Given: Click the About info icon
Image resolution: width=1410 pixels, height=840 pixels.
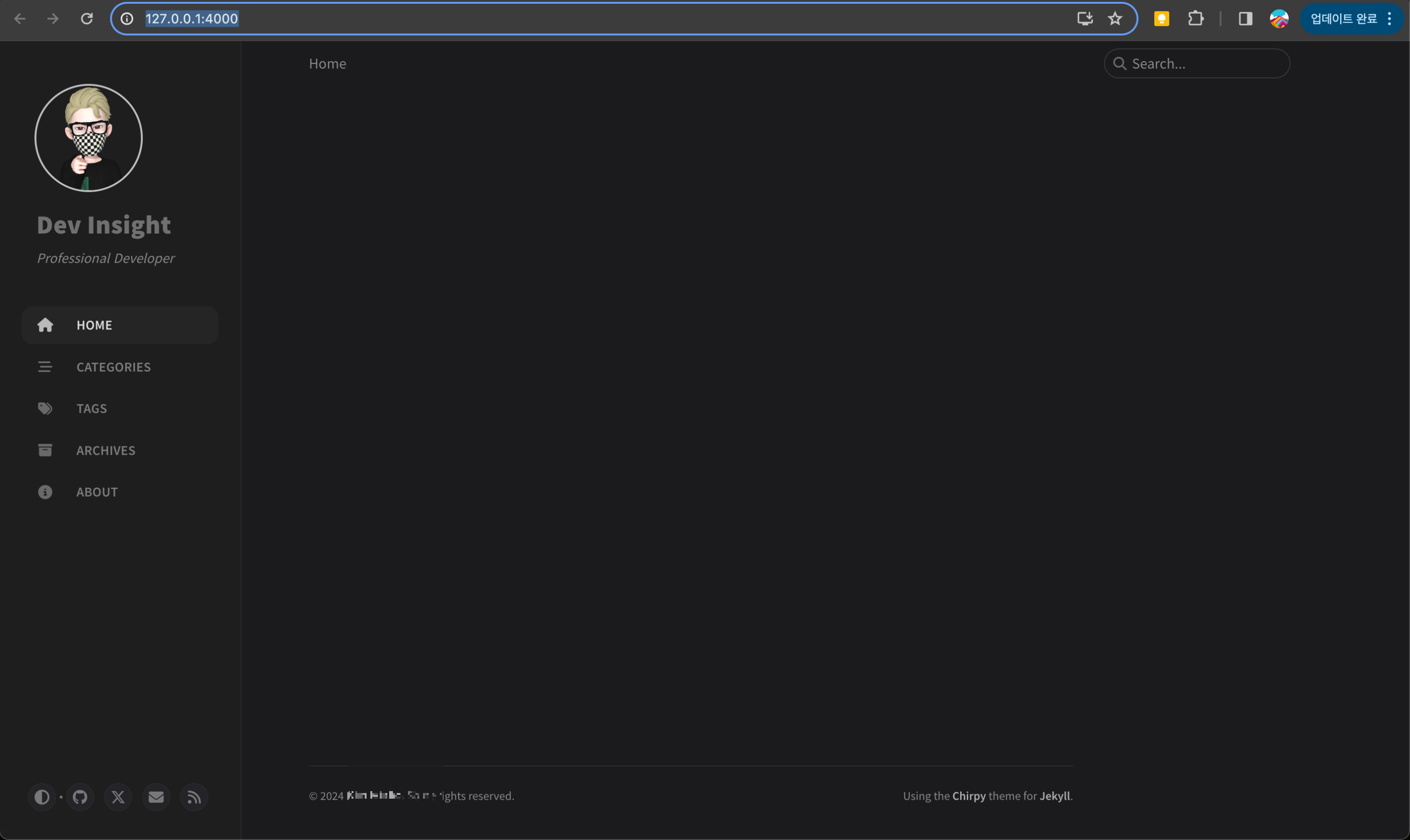Looking at the screenshot, I should coord(45,492).
